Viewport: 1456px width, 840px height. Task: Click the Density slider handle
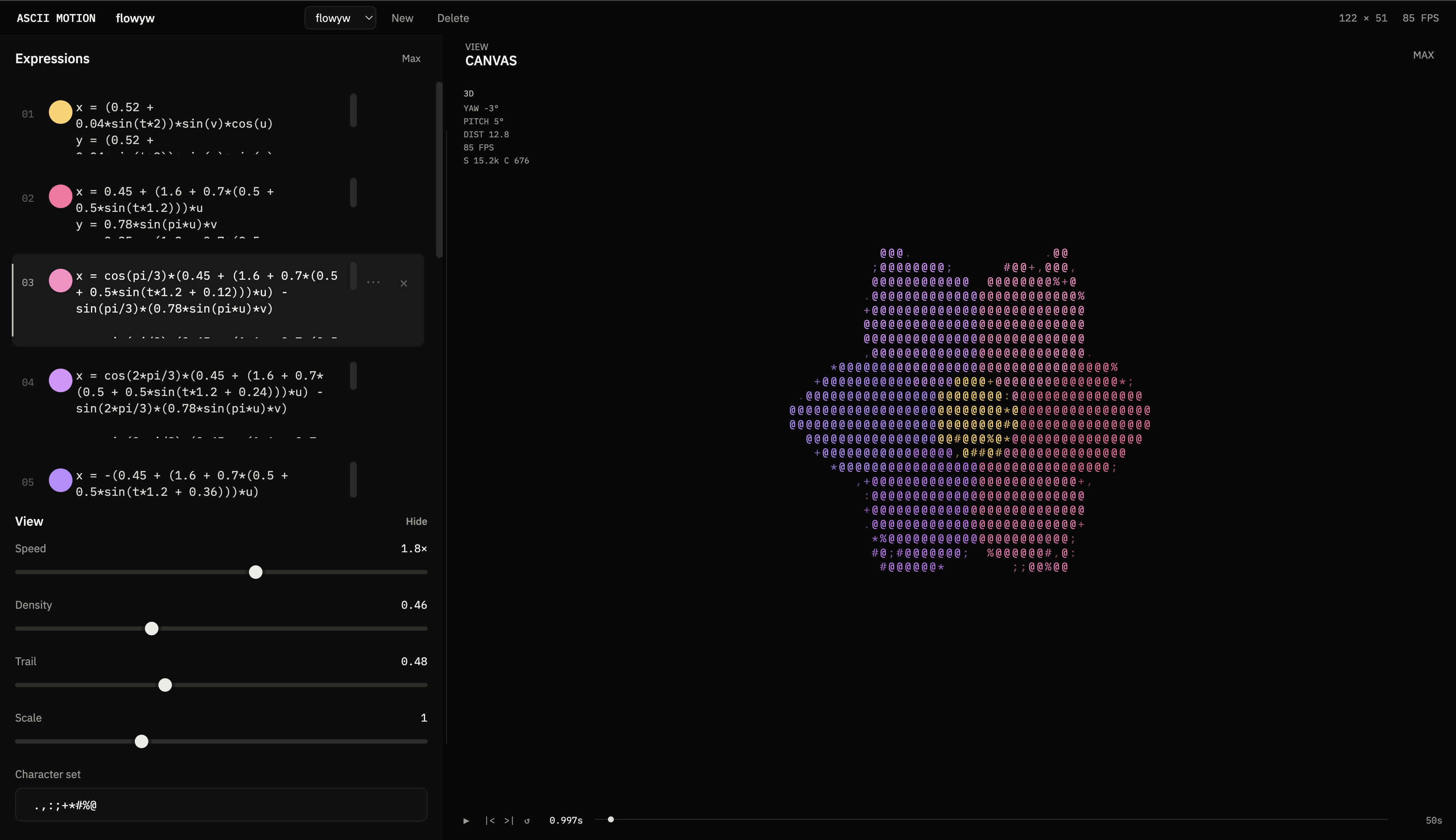(x=152, y=628)
